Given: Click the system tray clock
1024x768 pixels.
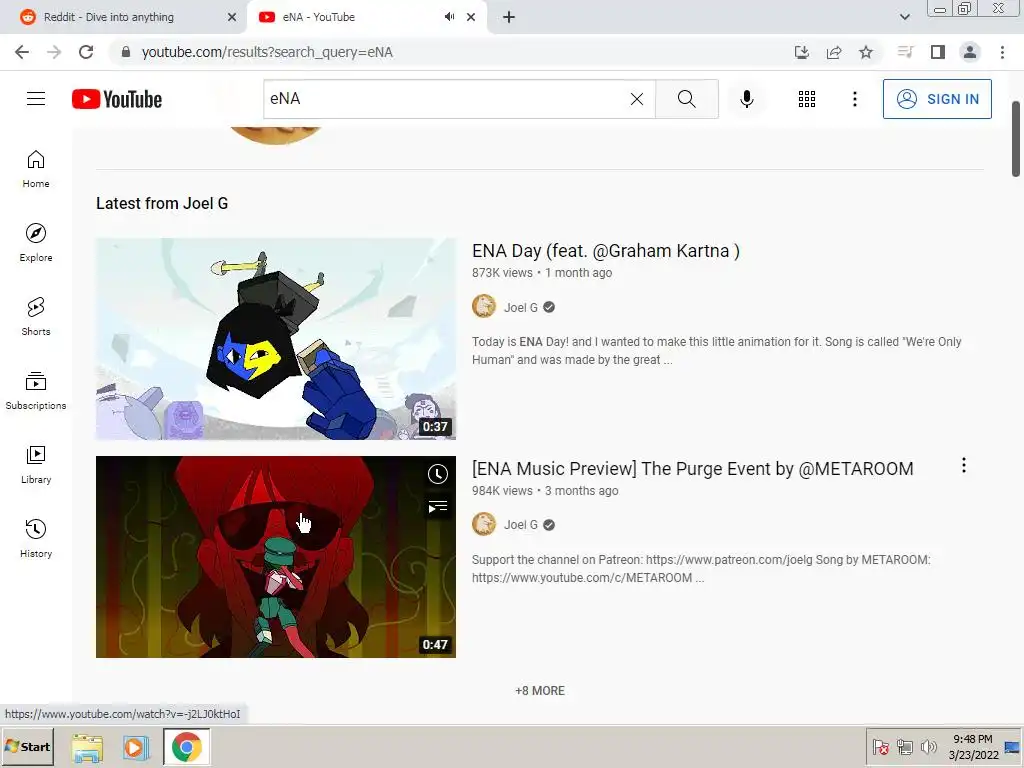Looking at the screenshot, I should pos(973,746).
